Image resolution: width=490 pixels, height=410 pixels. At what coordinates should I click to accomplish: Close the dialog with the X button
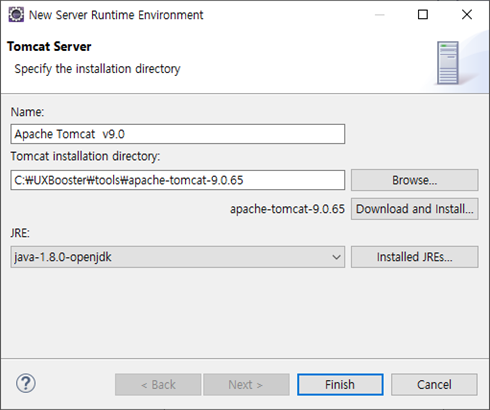click(467, 14)
